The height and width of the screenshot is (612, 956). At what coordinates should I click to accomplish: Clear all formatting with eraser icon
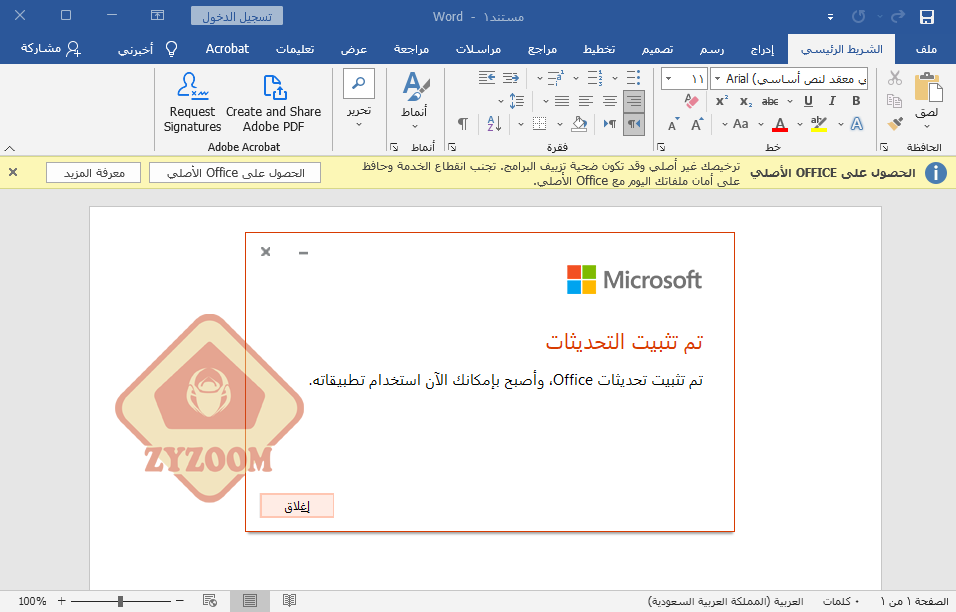point(691,101)
